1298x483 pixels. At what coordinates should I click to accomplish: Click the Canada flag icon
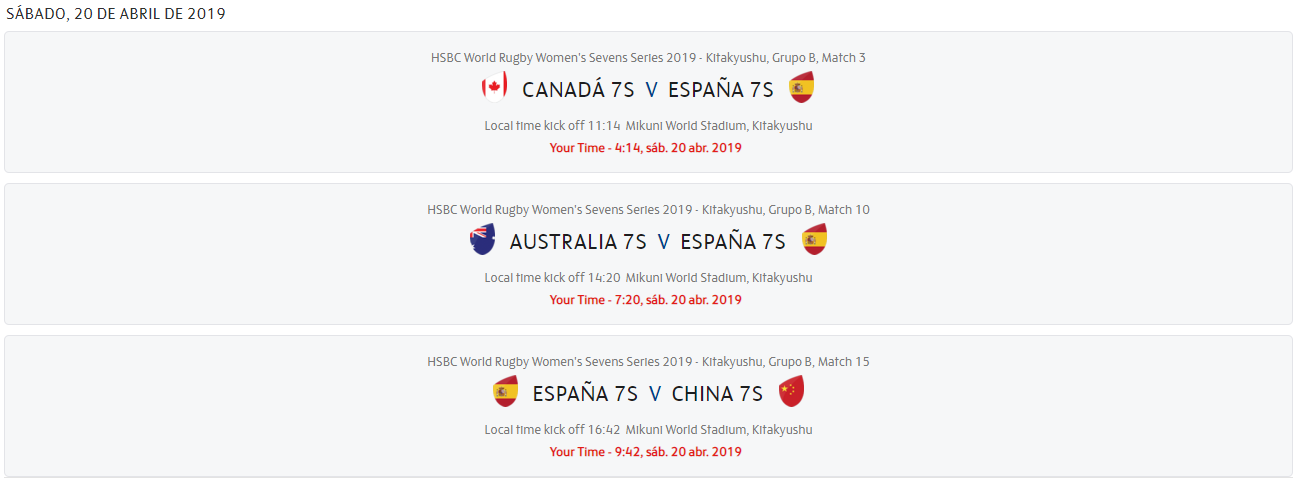click(x=493, y=88)
